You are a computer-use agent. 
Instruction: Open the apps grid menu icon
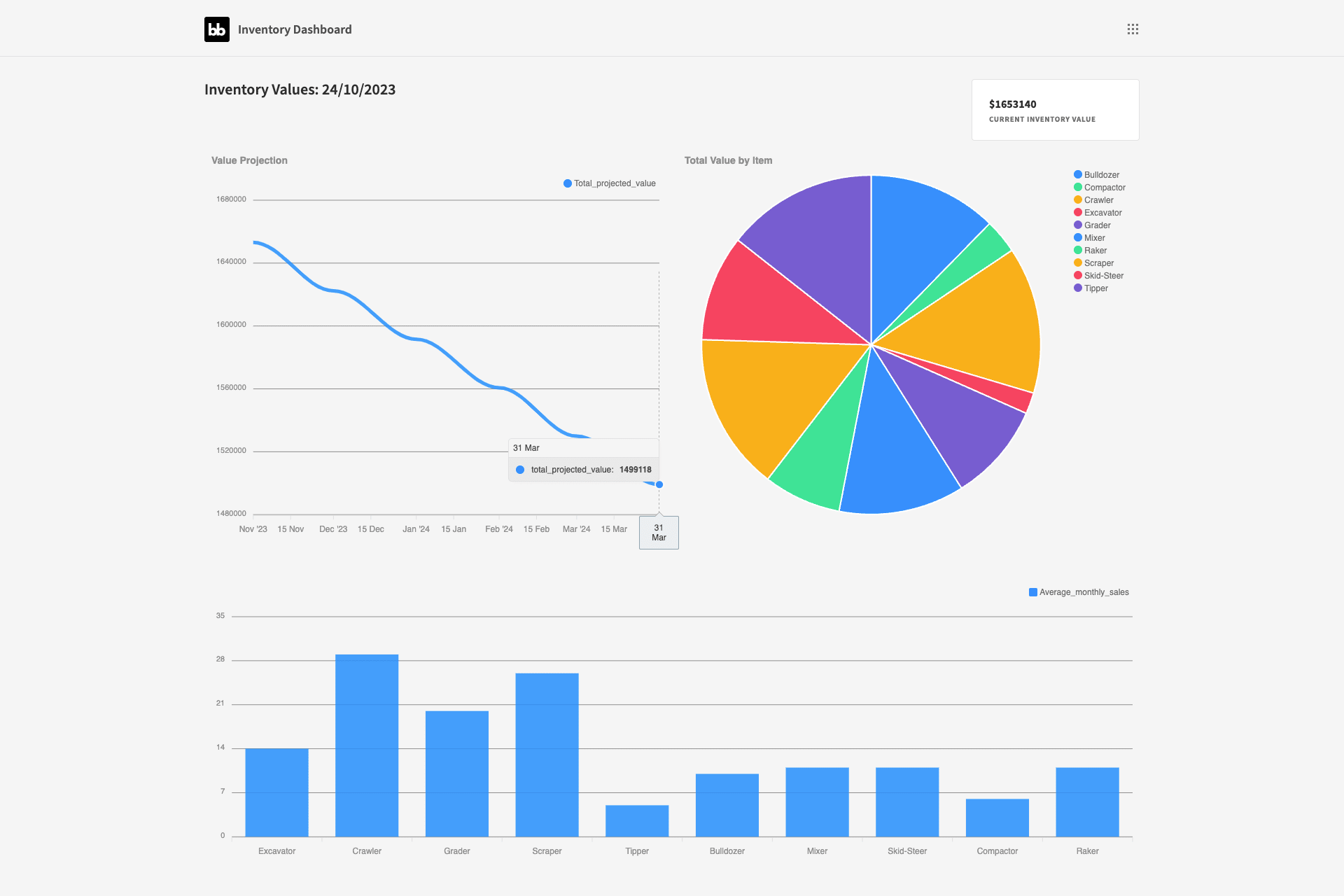(1133, 29)
